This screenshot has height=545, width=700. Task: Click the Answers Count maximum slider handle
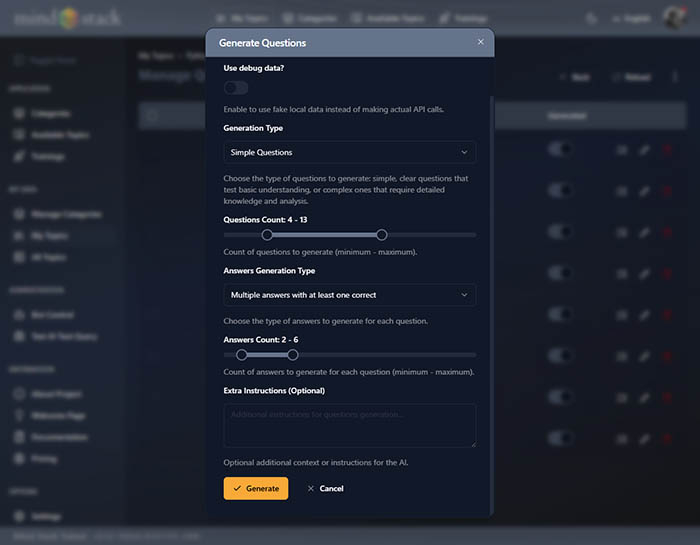293,355
